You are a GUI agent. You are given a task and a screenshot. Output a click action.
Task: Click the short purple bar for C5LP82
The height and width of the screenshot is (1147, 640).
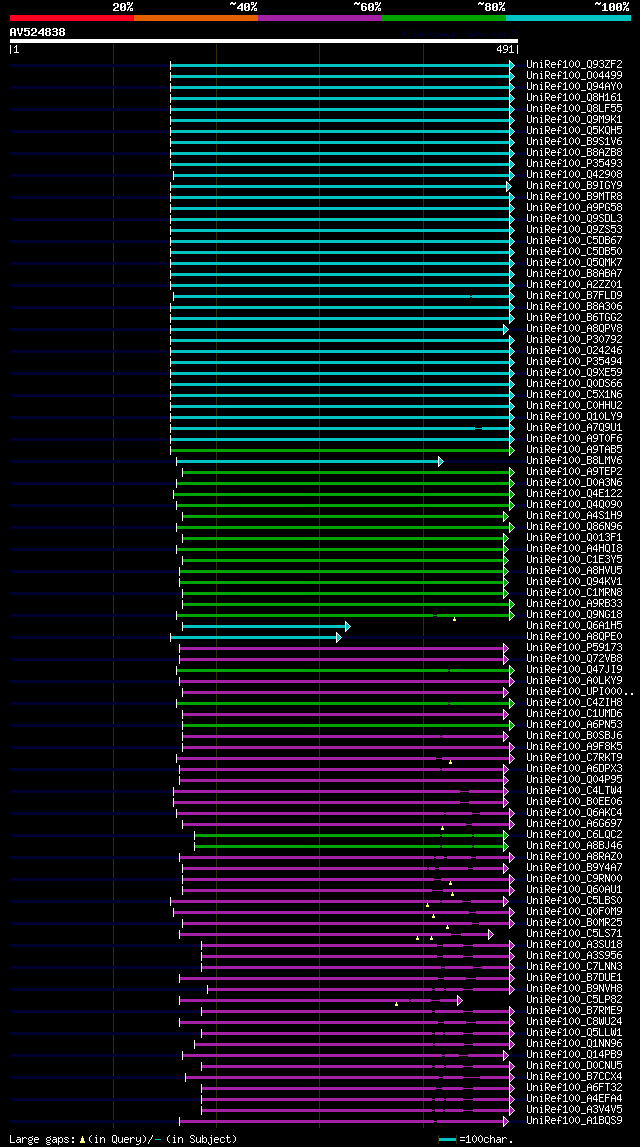(321, 1000)
